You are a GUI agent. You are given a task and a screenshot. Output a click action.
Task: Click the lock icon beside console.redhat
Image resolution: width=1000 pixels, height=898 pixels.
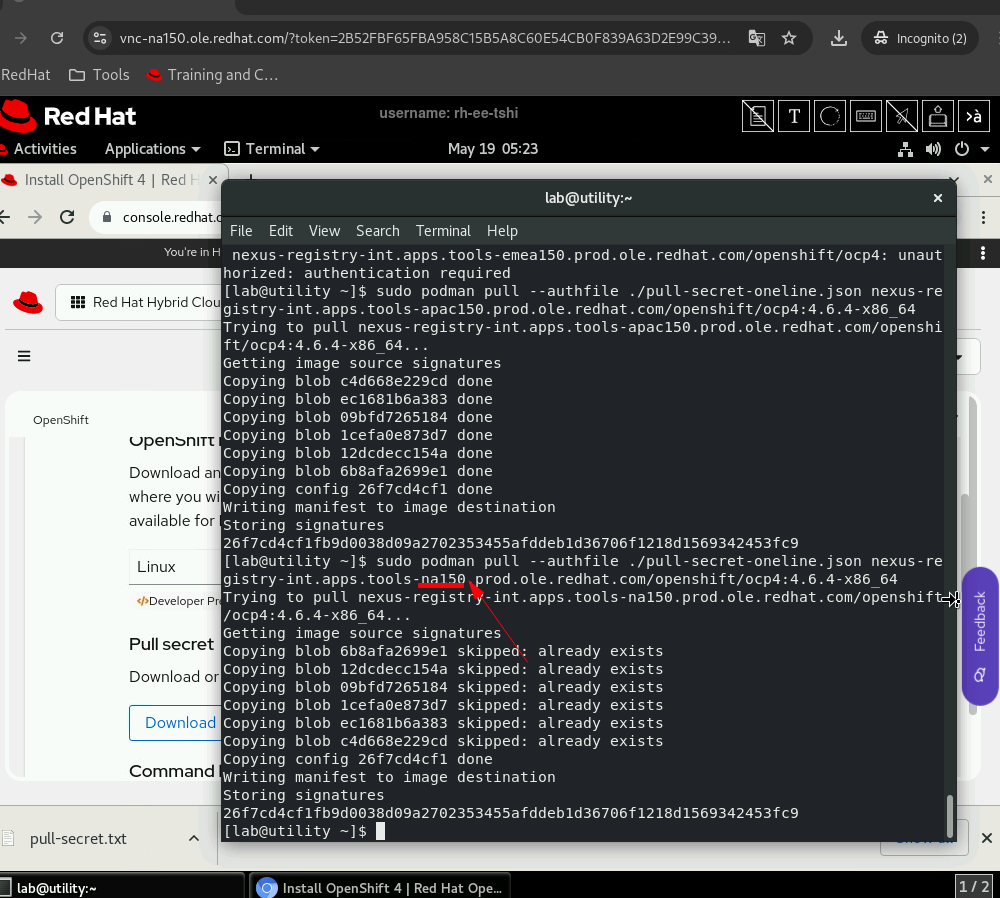tap(107, 217)
